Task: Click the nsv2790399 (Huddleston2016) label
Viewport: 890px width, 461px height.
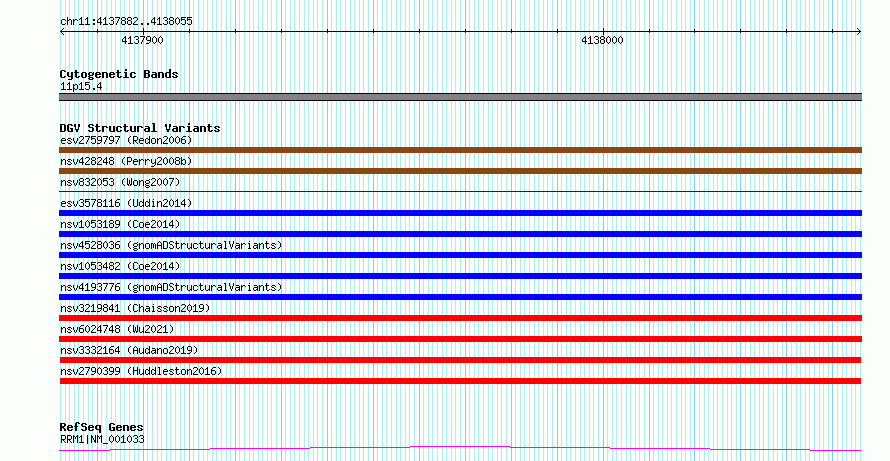Action: (141, 371)
